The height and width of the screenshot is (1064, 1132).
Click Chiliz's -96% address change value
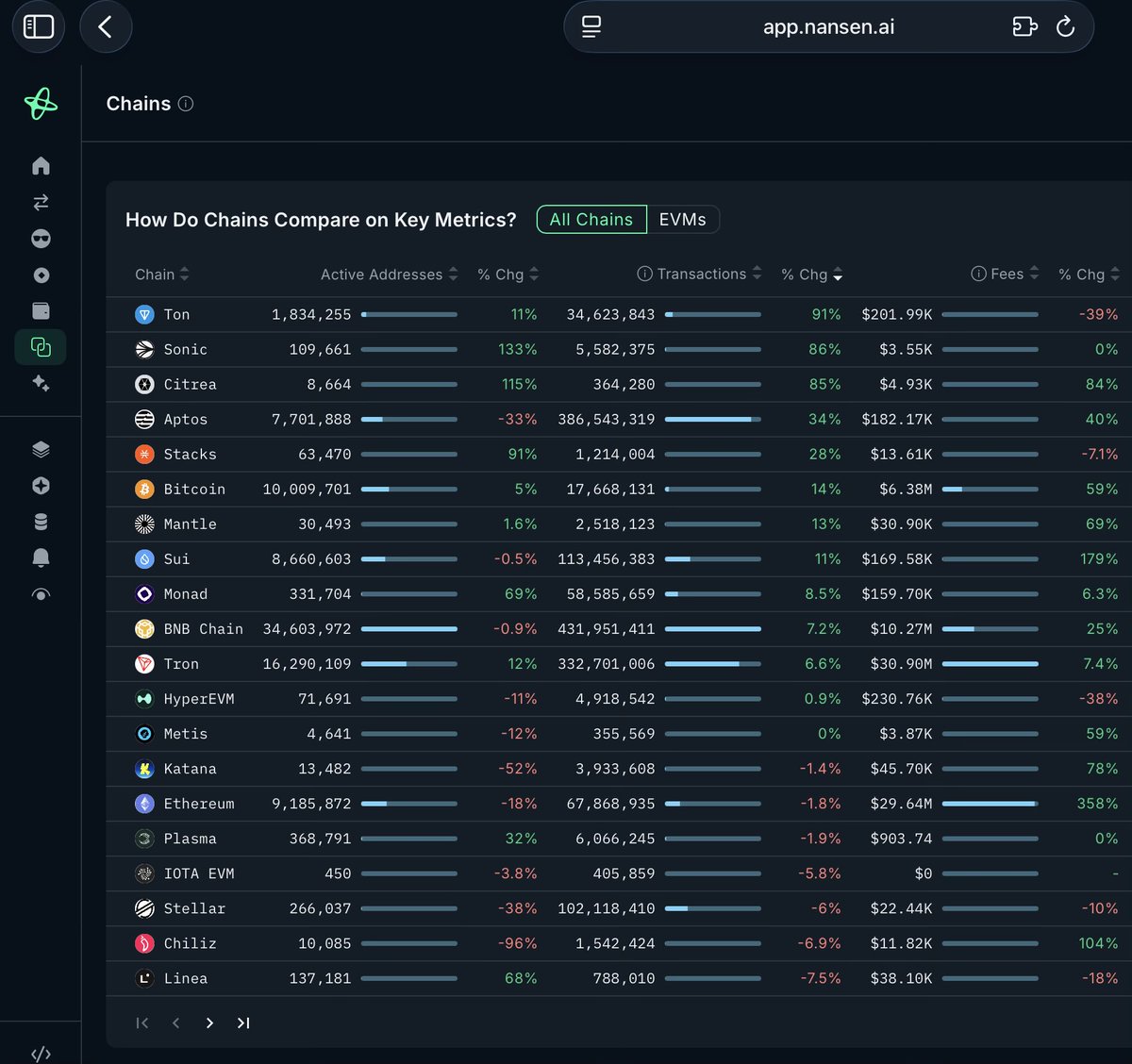518,943
